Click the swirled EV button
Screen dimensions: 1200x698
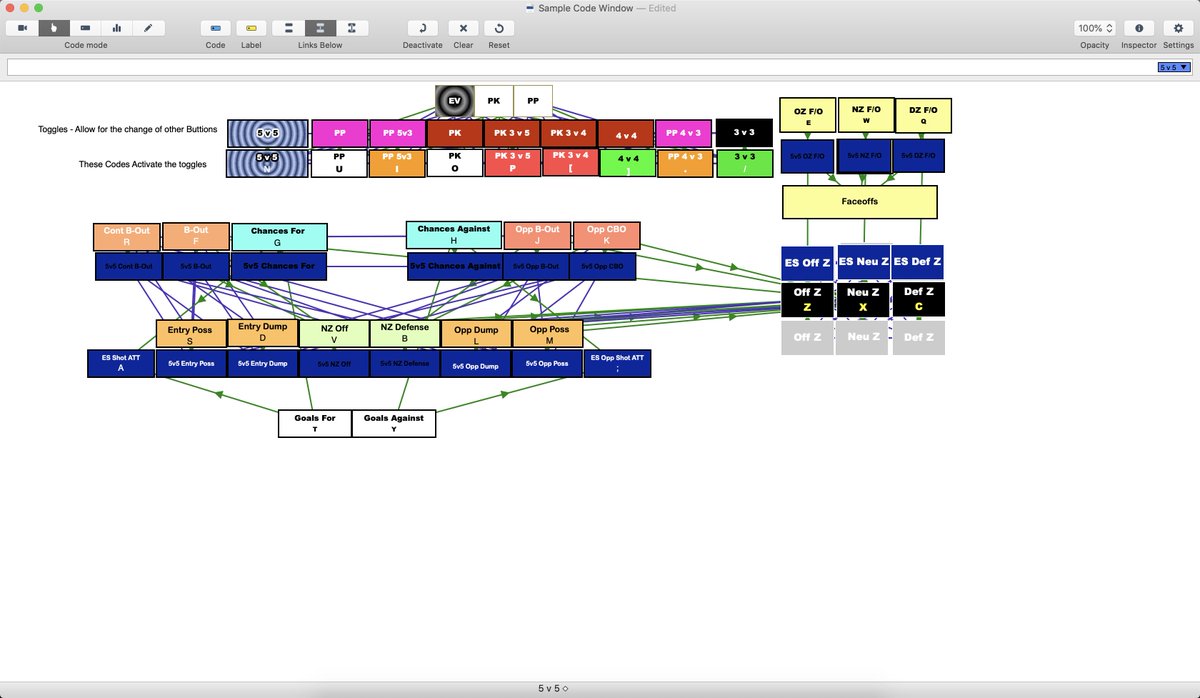454,101
